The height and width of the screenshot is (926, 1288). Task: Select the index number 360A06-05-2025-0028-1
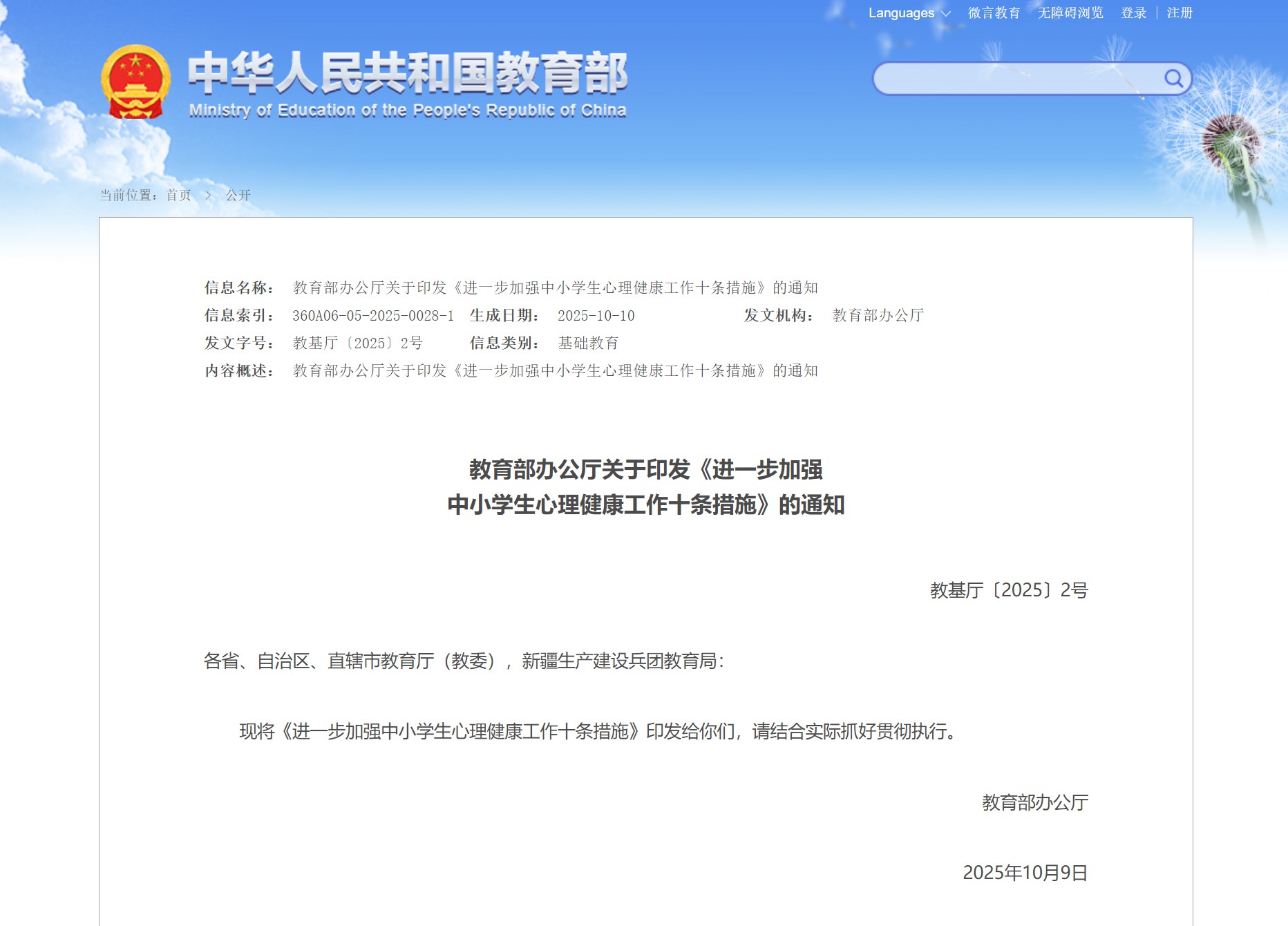pyautogui.click(x=373, y=316)
